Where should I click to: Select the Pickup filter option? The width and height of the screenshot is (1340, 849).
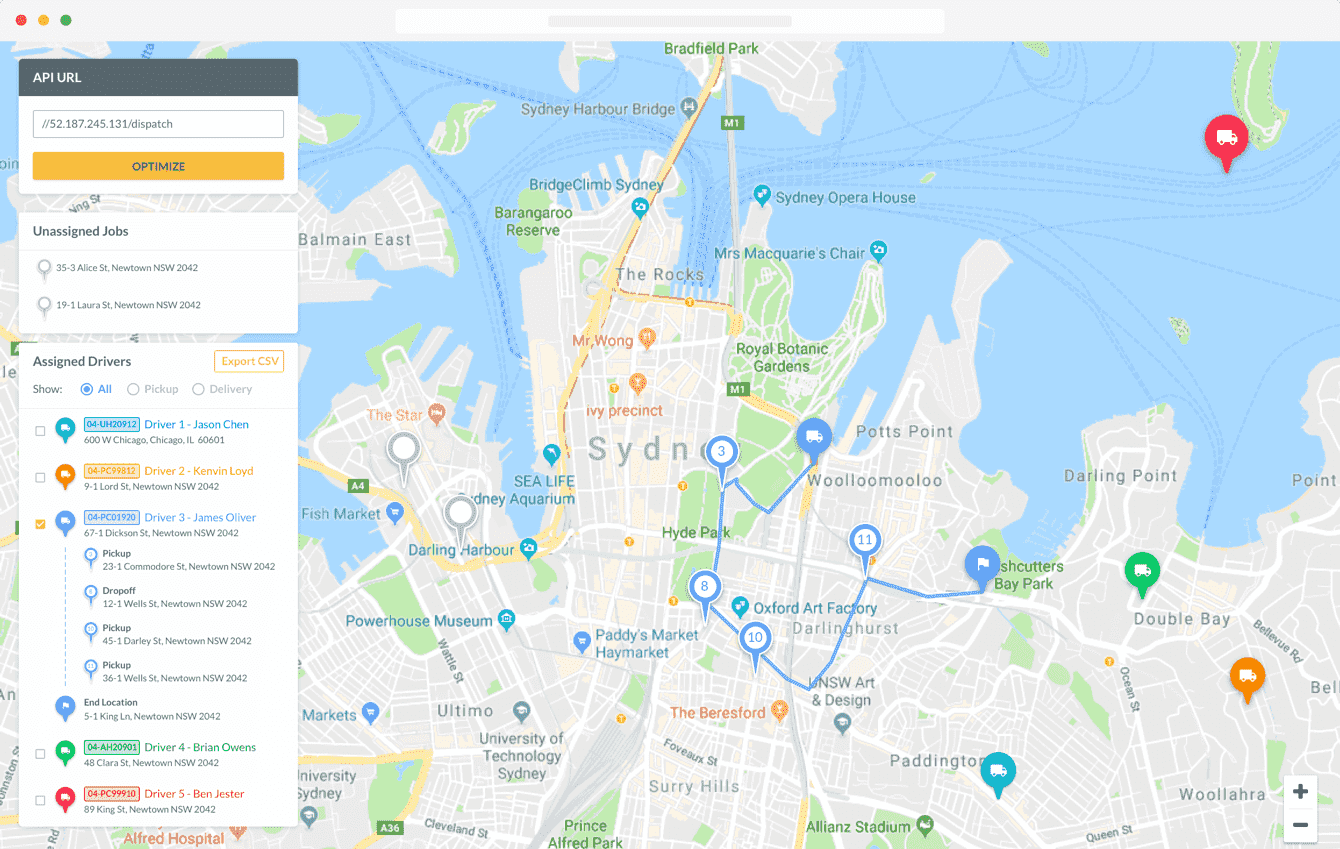[x=133, y=389]
